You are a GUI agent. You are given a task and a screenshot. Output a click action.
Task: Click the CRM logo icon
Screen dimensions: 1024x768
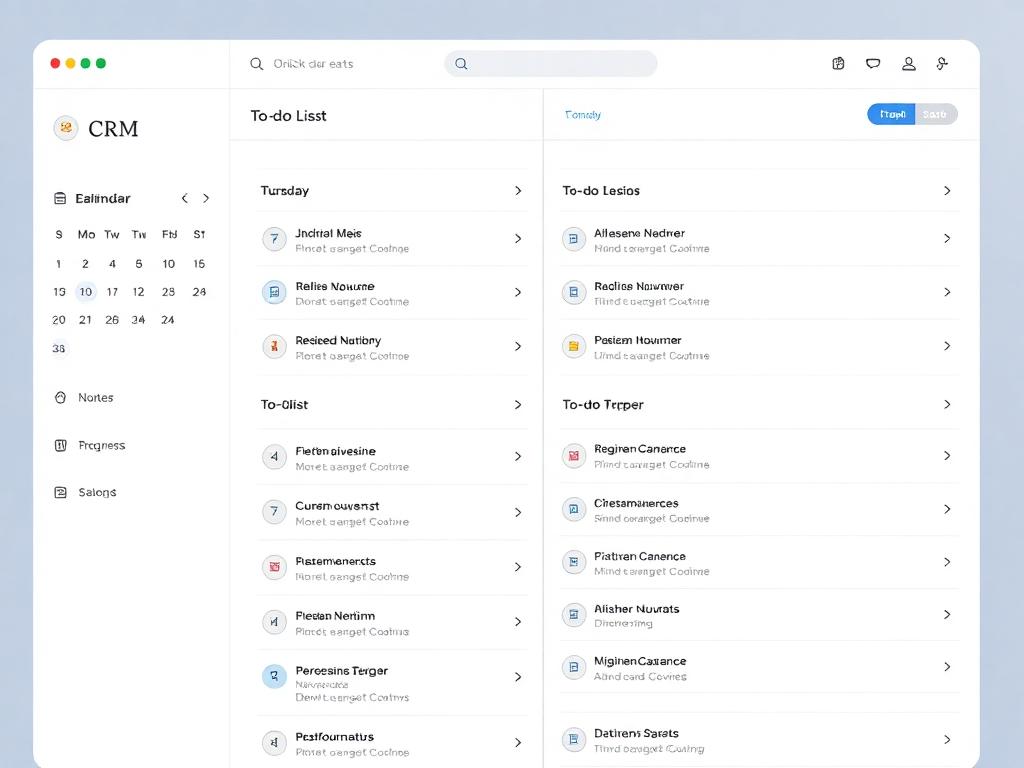tap(65, 128)
